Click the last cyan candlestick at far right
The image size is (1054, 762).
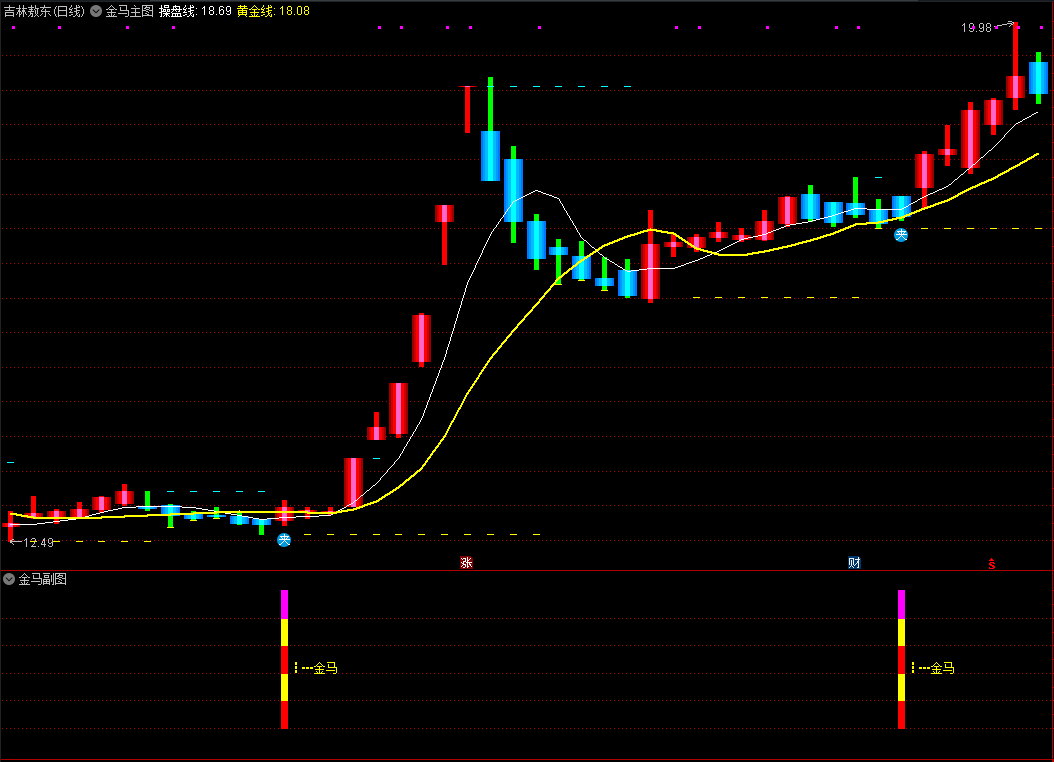[x=1039, y=78]
